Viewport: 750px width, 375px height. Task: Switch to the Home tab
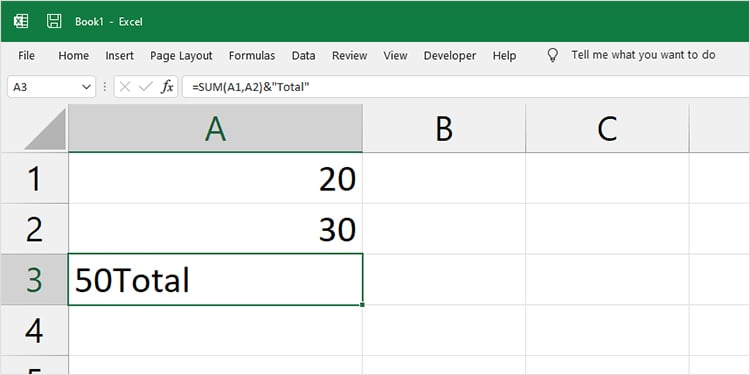tap(74, 55)
